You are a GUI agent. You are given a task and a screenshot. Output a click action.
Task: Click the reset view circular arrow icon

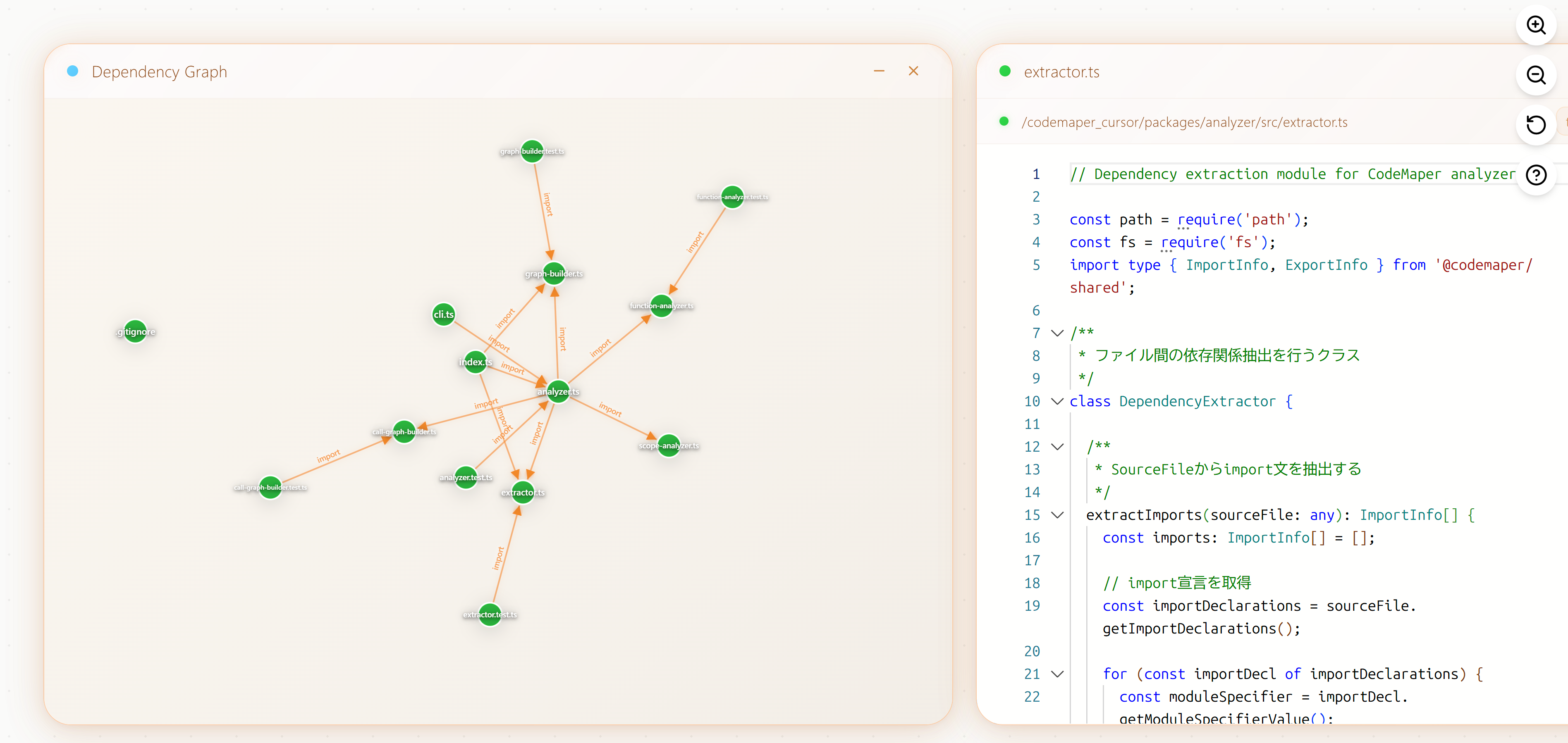pyautogui.click(x=1536, y=125)
